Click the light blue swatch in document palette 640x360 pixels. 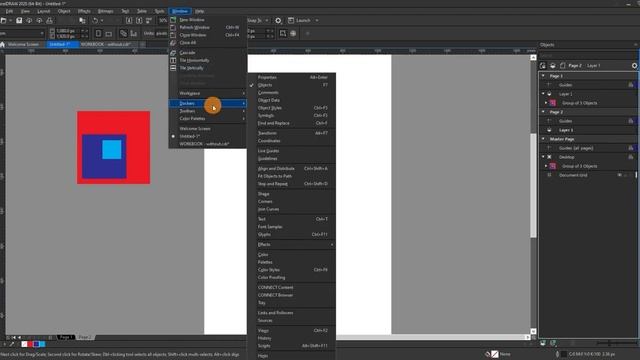point(42,344)
